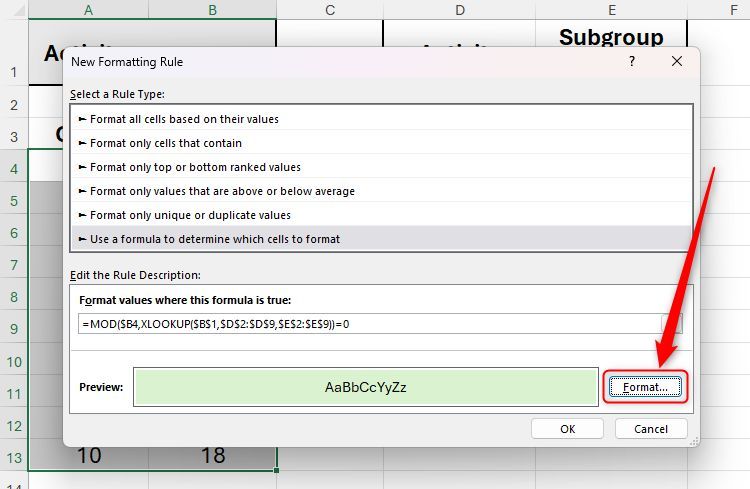Select column D header
Viewport: 750px width, 489px height.
(459, 10)
